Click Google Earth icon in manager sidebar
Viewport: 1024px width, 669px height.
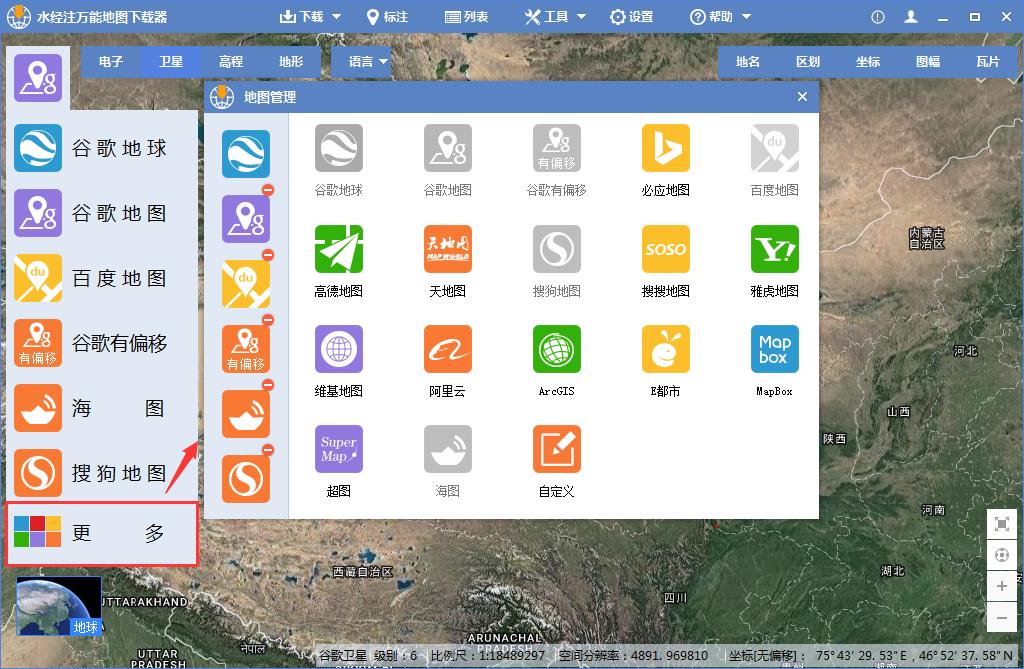pos(246,154)
